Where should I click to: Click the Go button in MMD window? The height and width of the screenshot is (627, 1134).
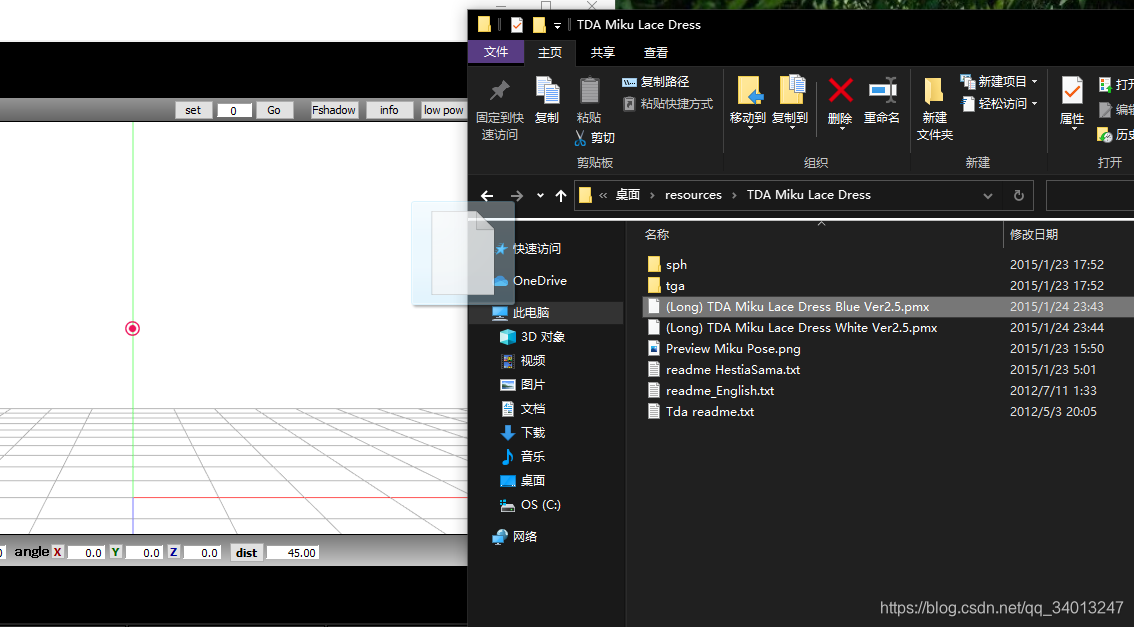point(273,110)
